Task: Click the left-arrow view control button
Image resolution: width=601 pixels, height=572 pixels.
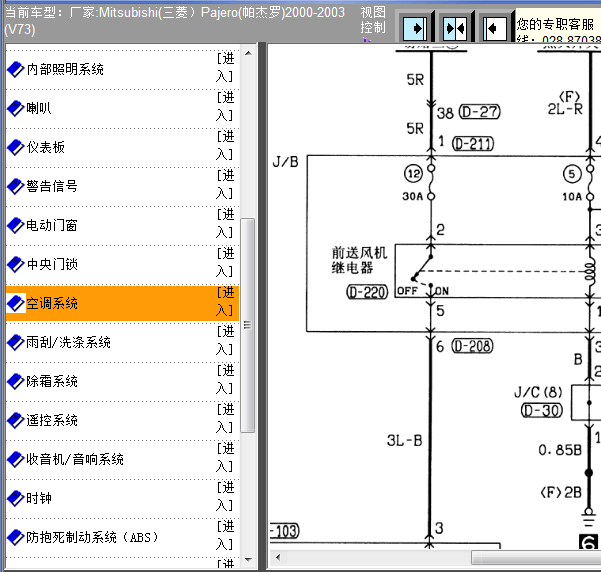Action: tap(495, 28)
